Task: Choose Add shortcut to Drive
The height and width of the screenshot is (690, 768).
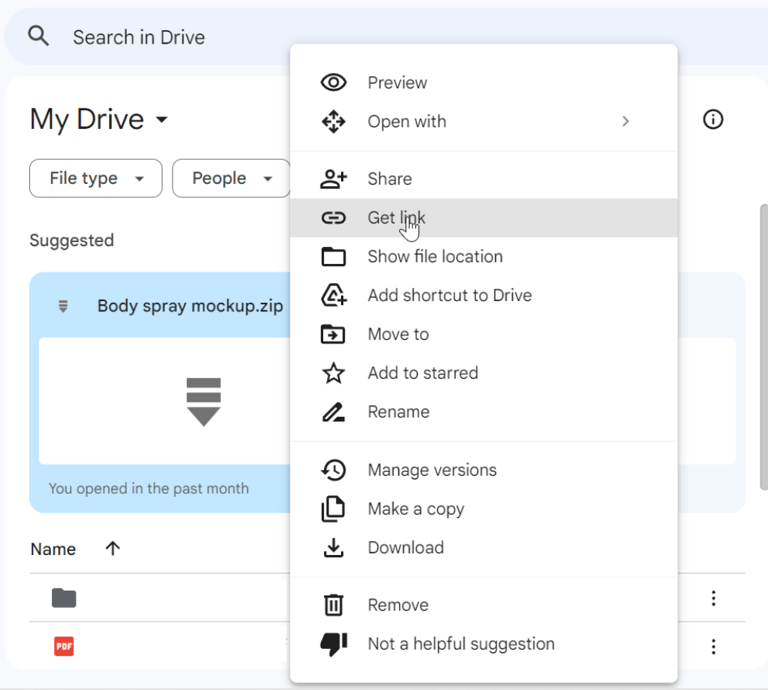Action: pyautogui.click(x=483, y=295)
